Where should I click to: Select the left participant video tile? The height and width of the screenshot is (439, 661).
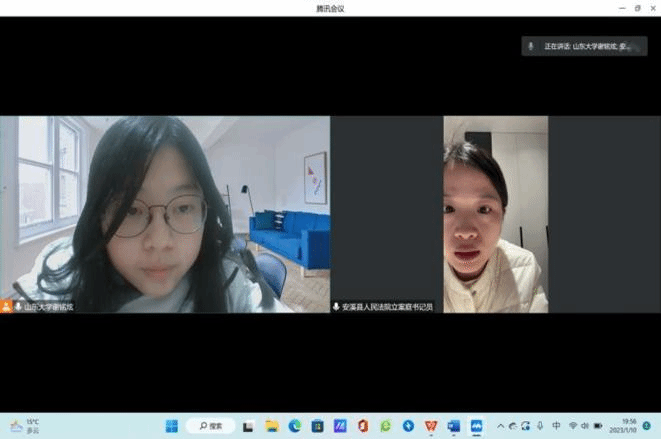[x=165, y=214]
